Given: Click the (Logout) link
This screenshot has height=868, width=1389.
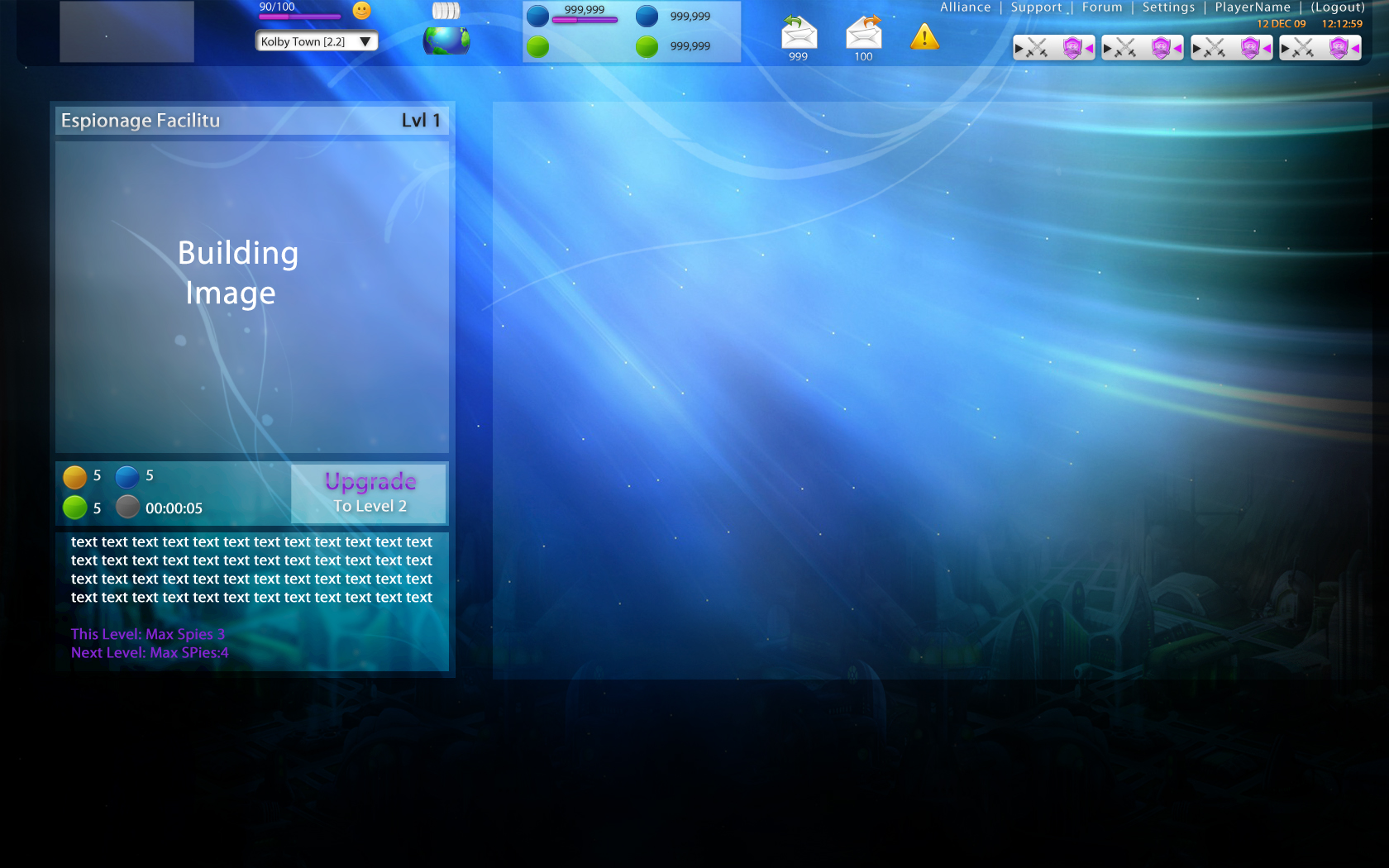Looking at the screenshot, I should pos(1338,7).
